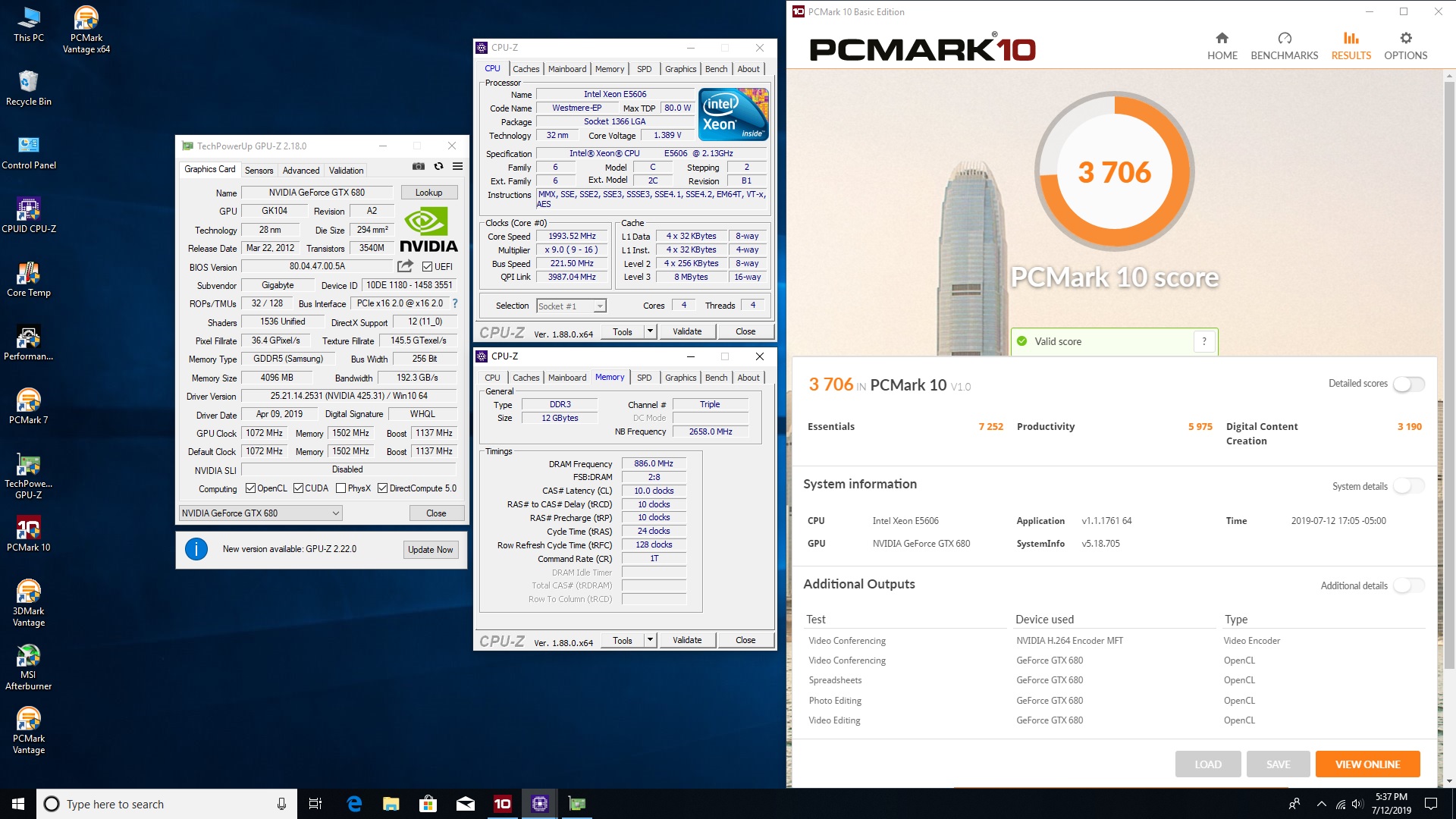Image resolution: width=1456 pixels, height=819 pixels.
Task: Click taskbar search box
Action: click(x=167, y=804)
